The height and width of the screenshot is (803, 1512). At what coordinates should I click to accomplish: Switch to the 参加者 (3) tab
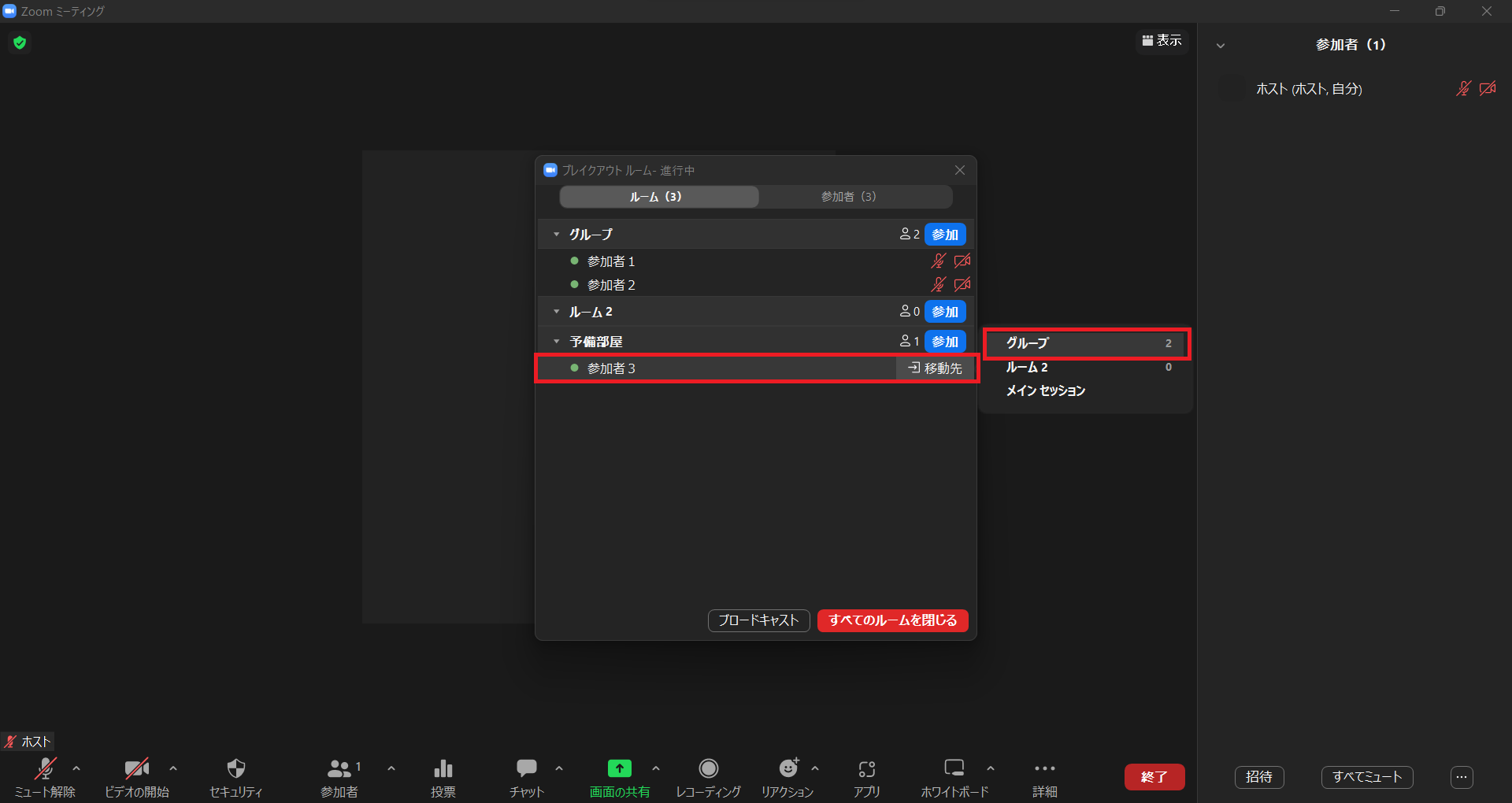pos(848,197)
